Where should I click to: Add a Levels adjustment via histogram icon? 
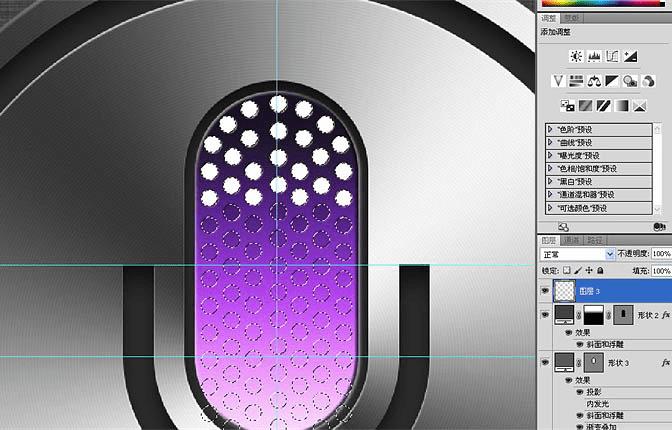[594, 56]
